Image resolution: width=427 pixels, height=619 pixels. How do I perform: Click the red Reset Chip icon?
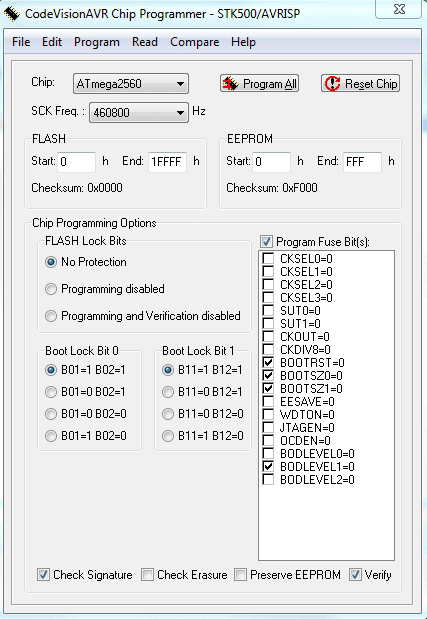click(333, 84)
